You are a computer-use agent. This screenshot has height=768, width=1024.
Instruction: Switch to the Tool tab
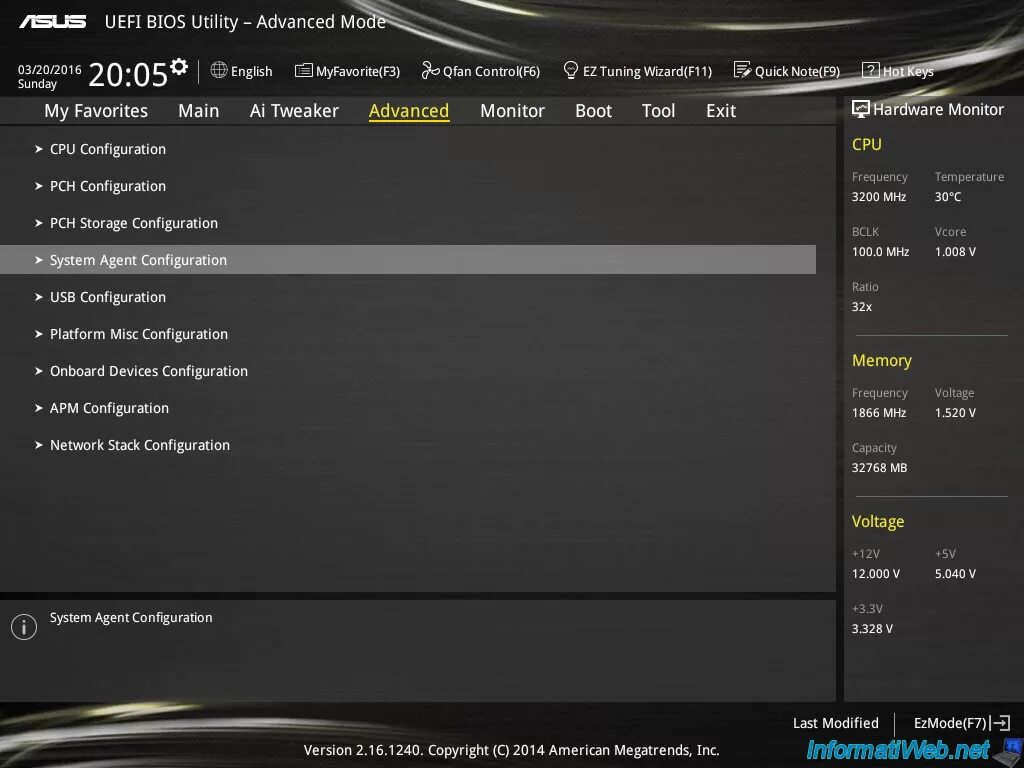658,111
